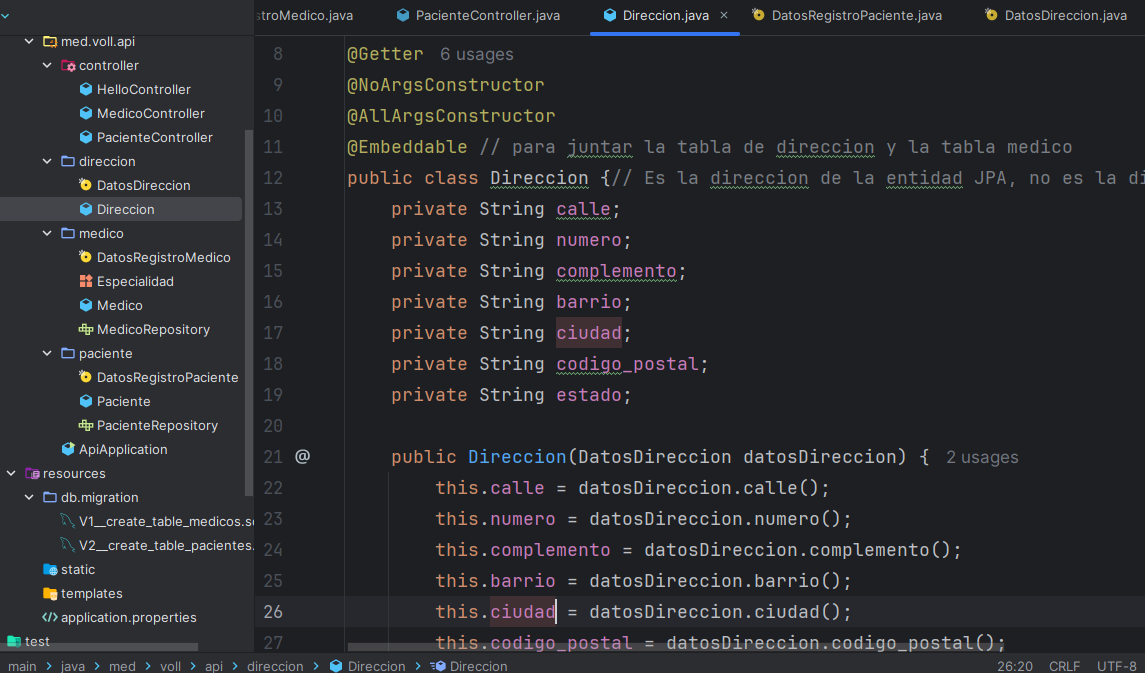Image resolution: width=1145 pixels, height=673 pixels.
Task: Click the project tree horizontal scrollbar
Action: (x=99, y=647)
